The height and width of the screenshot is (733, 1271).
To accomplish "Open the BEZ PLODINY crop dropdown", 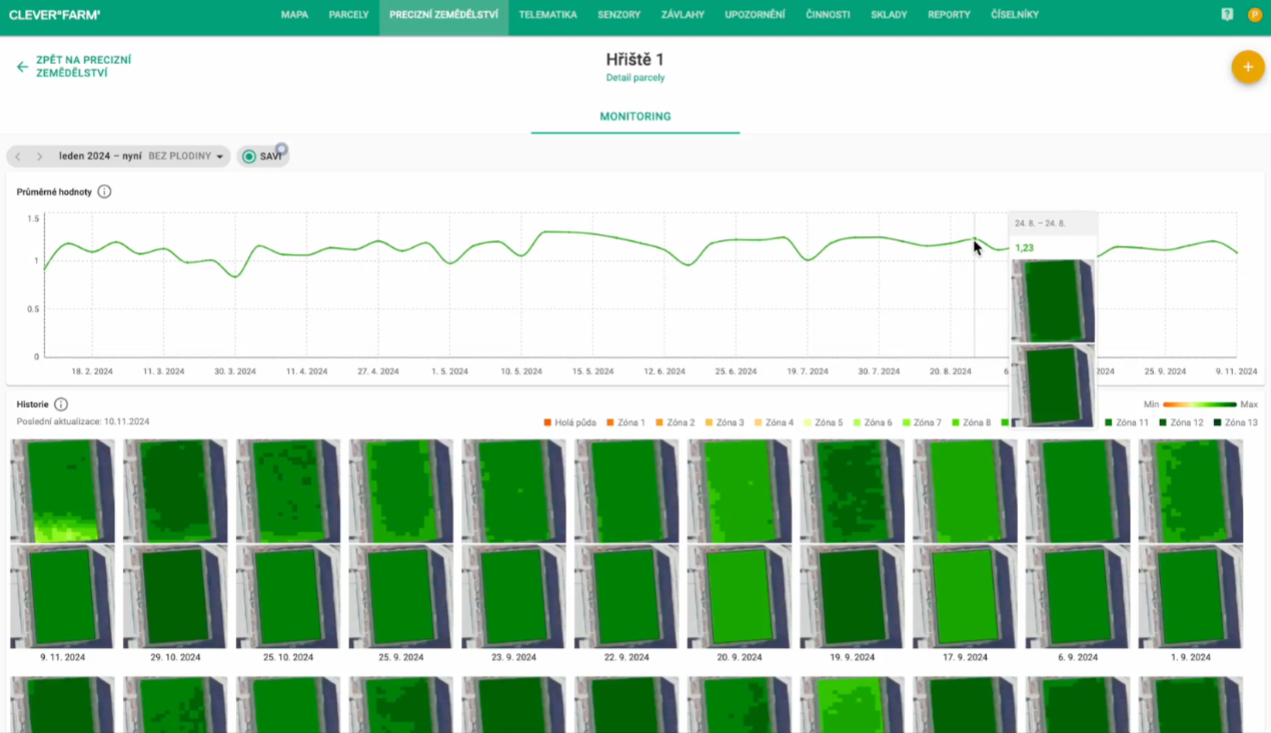I will (x=186, y=156).
